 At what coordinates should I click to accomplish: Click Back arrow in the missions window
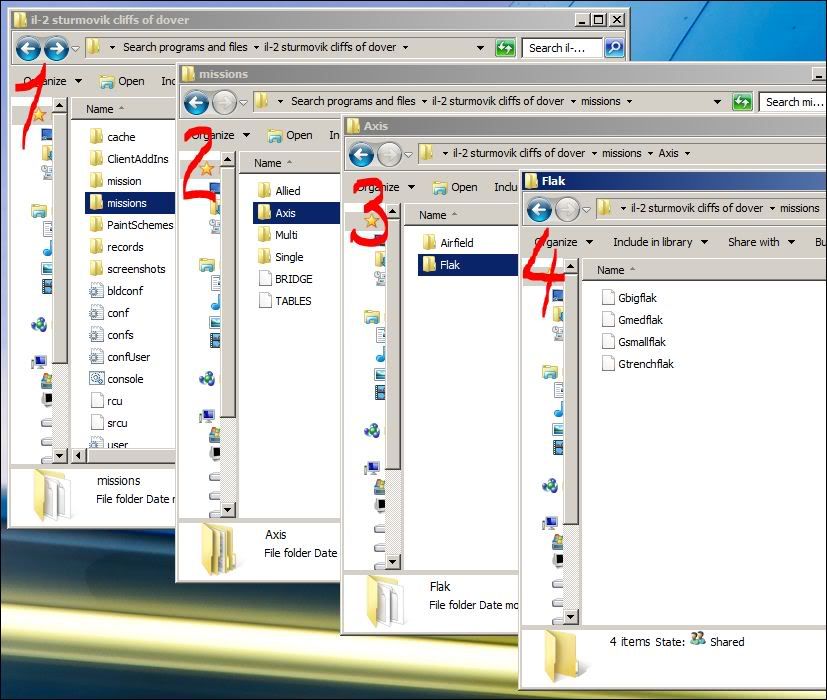coord(196,102)
